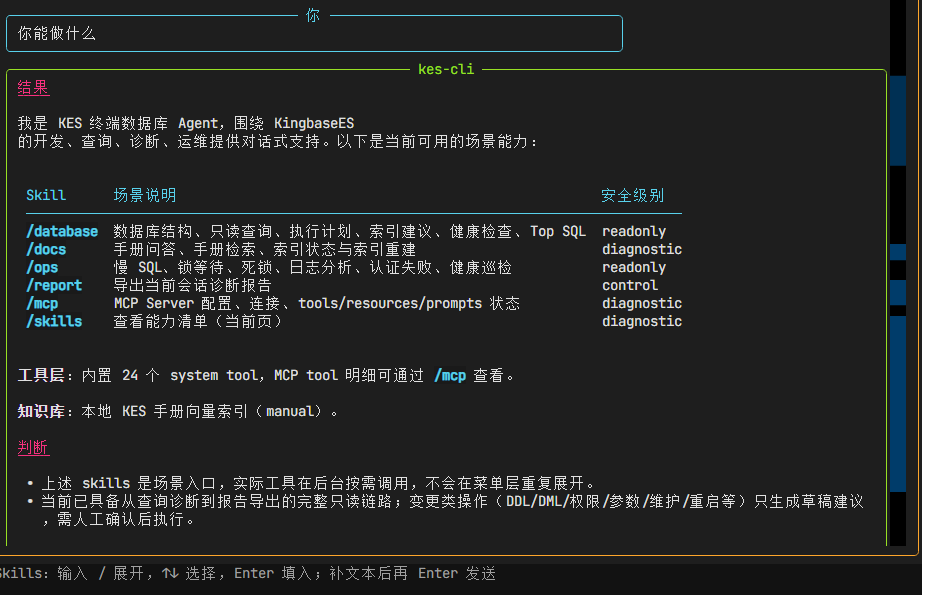931x595 pixels.
Task: Click the 安全级别 column header
Action: point(632,195)
